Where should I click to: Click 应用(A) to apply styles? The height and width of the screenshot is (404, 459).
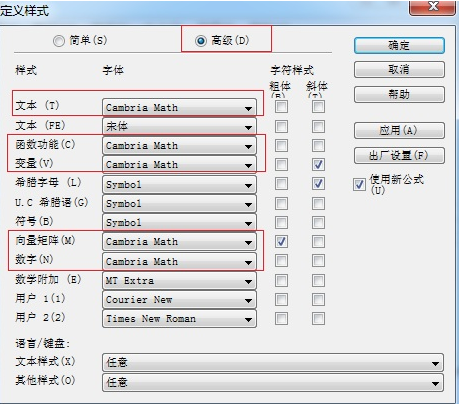pos(399,130)
